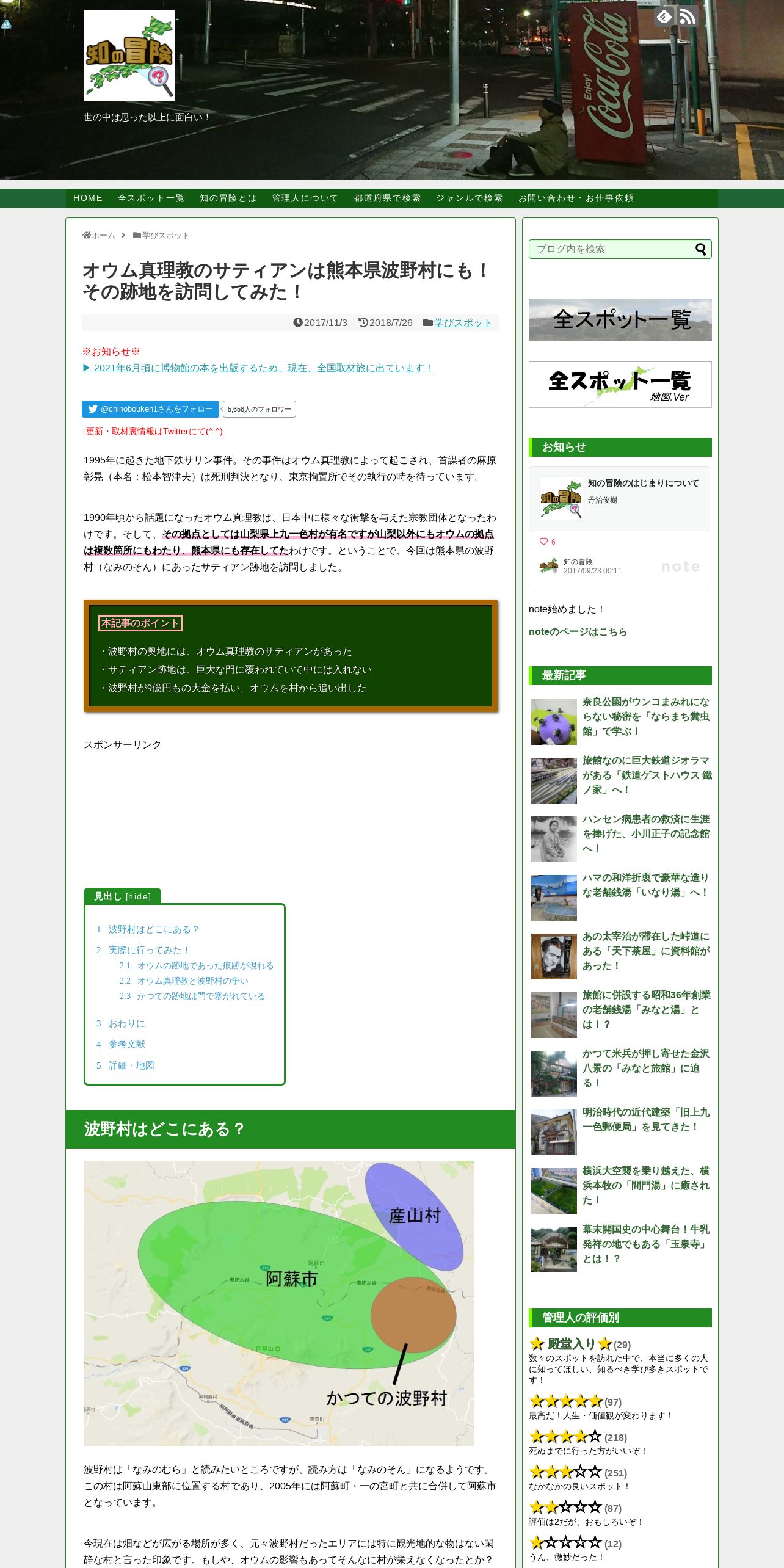Click the RSS feed icon
The image size is (784, 1568).
click(x=688, y=16)
